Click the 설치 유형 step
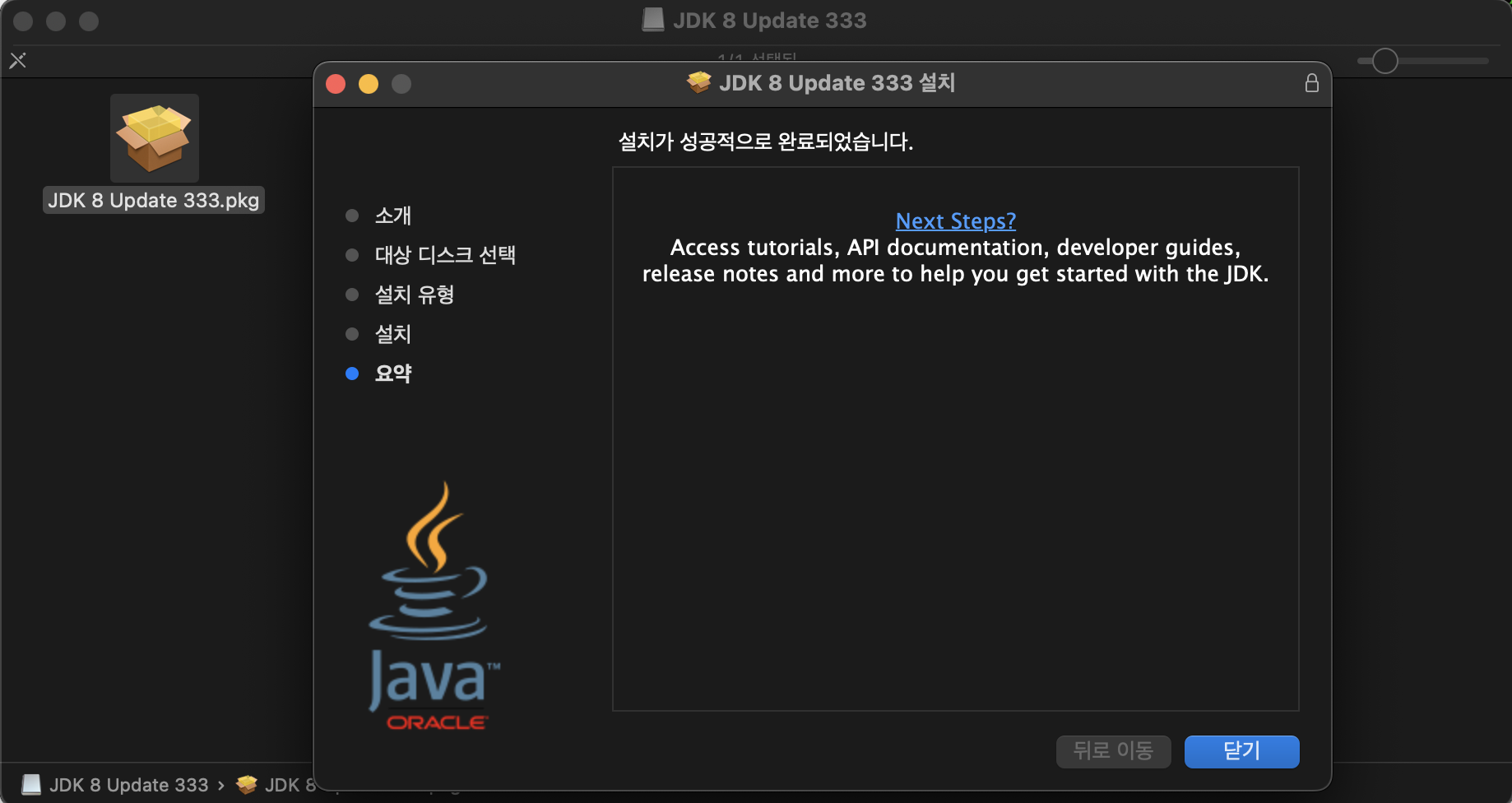The image size is (1512, 803). [414, 295]
